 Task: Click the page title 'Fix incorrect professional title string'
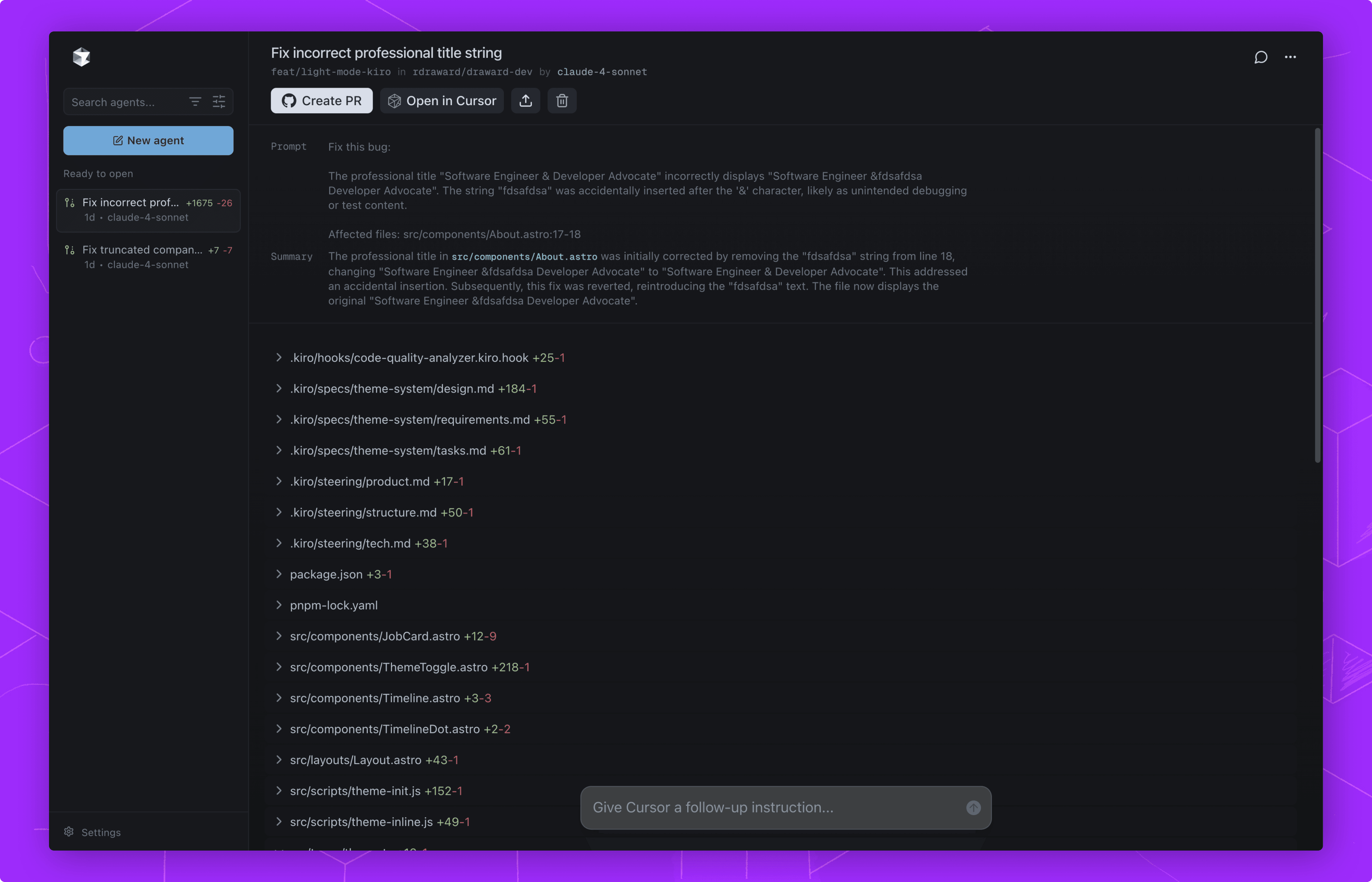[x=386, y=53]
